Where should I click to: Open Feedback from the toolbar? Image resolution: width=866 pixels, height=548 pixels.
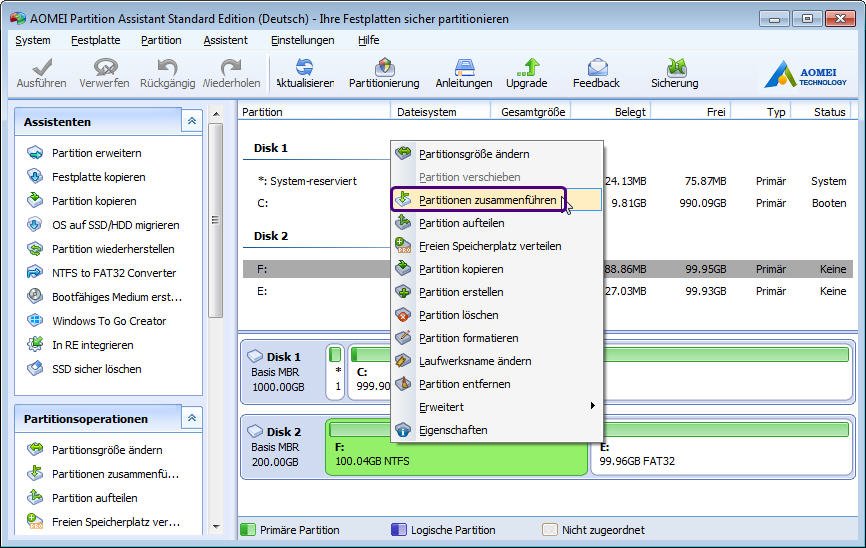(596, 73)
